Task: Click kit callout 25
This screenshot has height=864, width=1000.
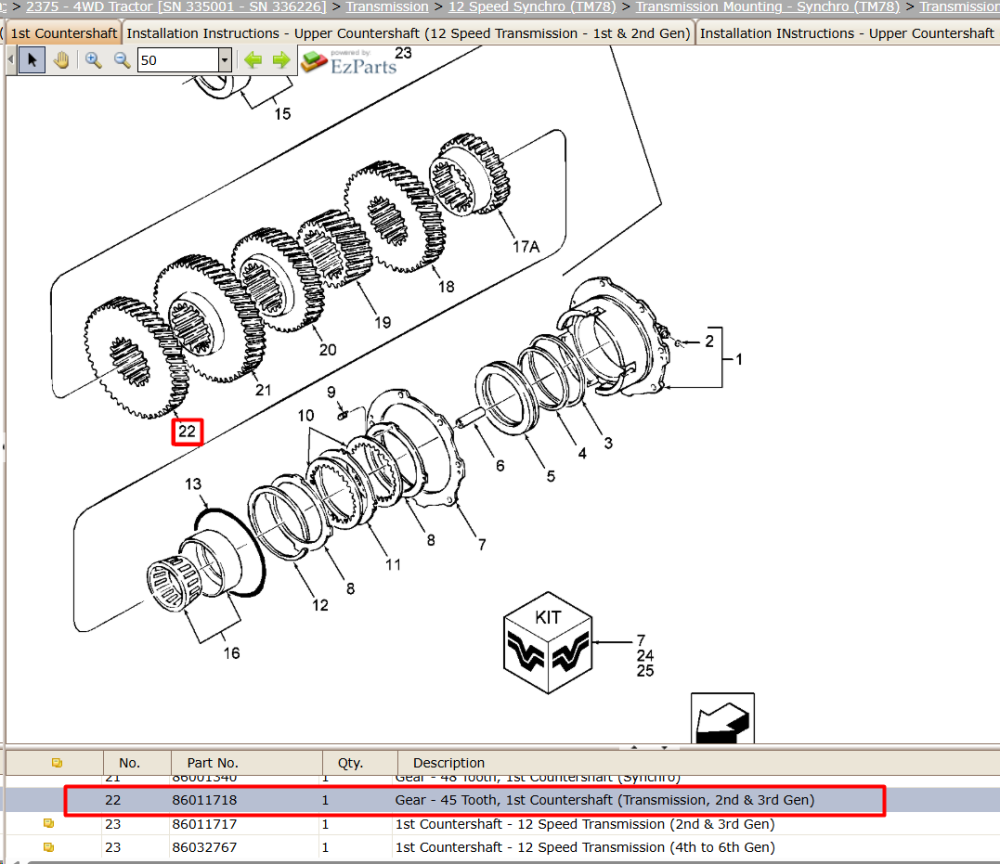Action: point(645,671)
